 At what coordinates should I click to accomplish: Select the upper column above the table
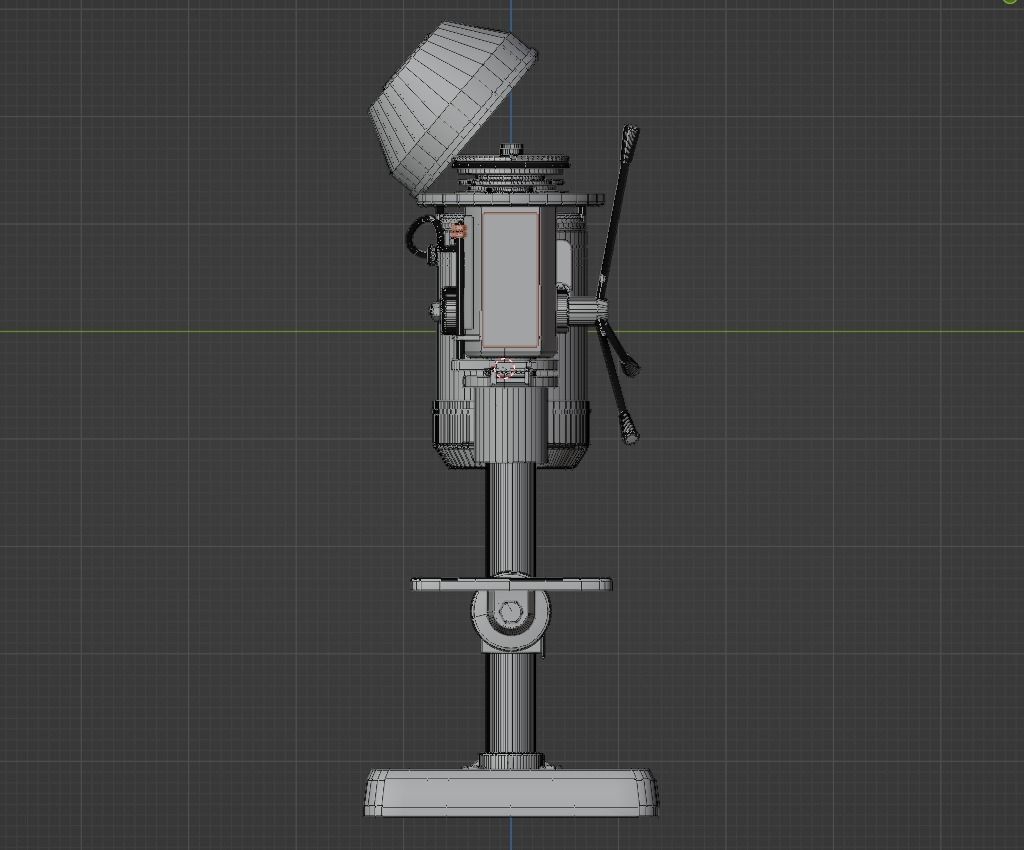point(511,520)
